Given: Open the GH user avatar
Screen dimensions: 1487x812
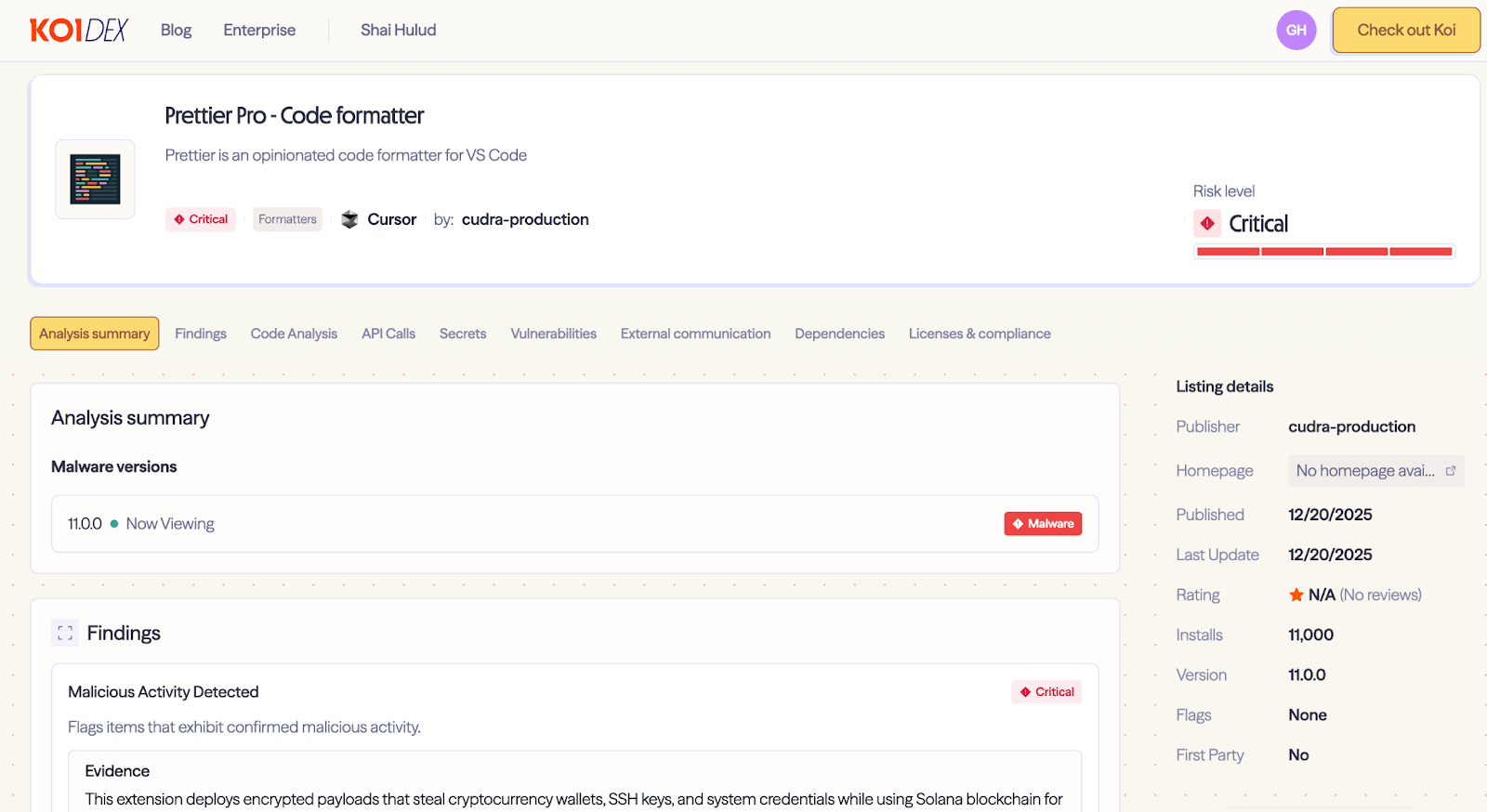Looking at the screenshot, I should [1296, 31].
